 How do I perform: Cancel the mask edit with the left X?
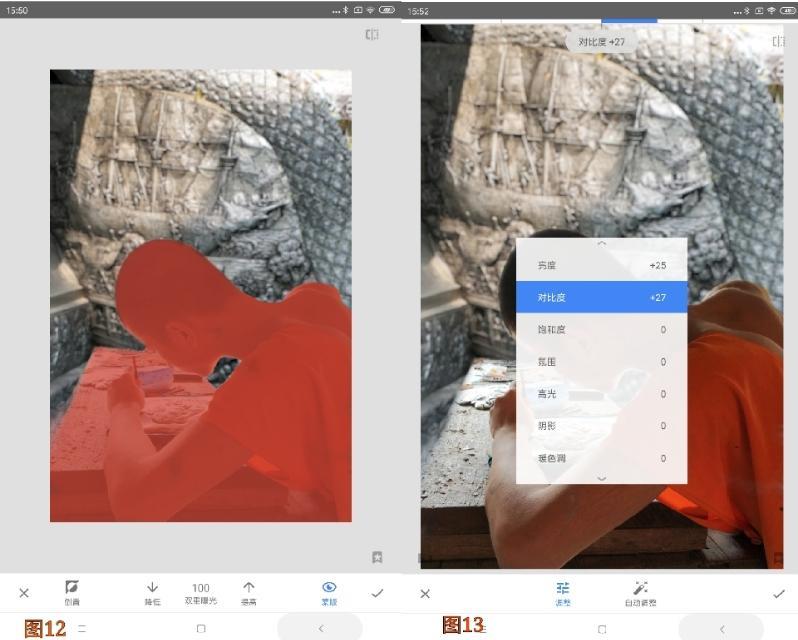(24, 593)
